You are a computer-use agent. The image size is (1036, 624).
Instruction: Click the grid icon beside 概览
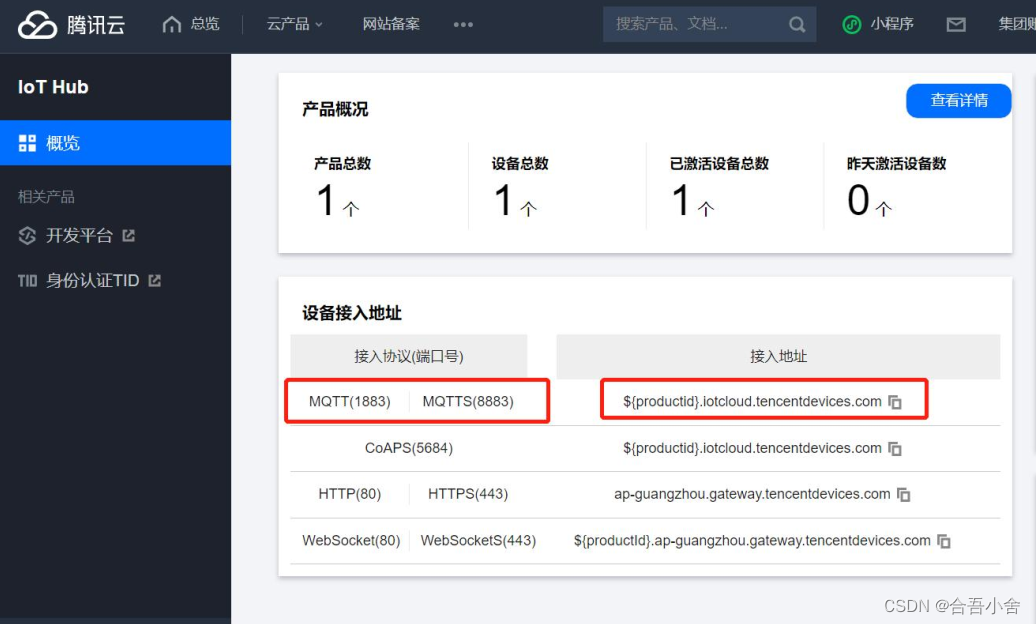coord(27,143)
